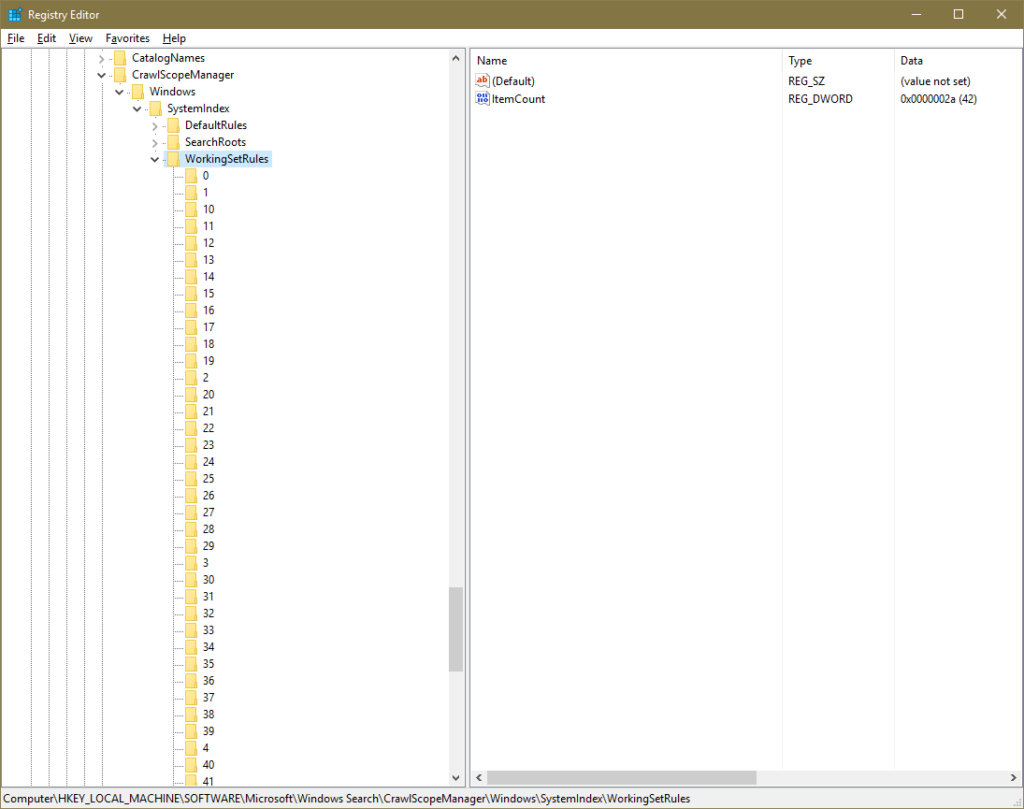This screenshot has height=809, width=1024.
Task: Open the Registry Editor title bar icon
Action: click(x=14, y=14)
